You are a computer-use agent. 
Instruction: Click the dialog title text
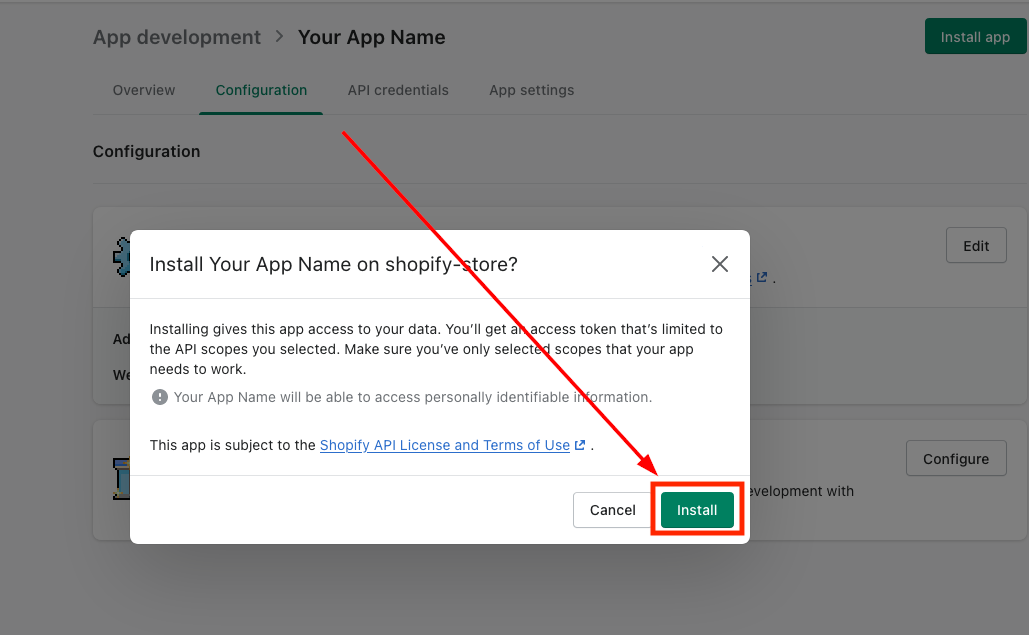tap(333, 264)
